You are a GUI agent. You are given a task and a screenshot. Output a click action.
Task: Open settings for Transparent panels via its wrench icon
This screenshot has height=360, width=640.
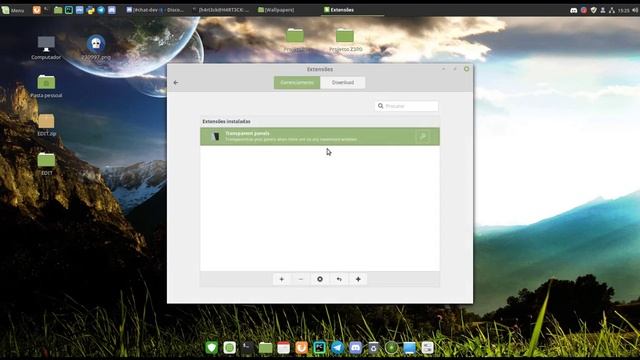[423, 136]
